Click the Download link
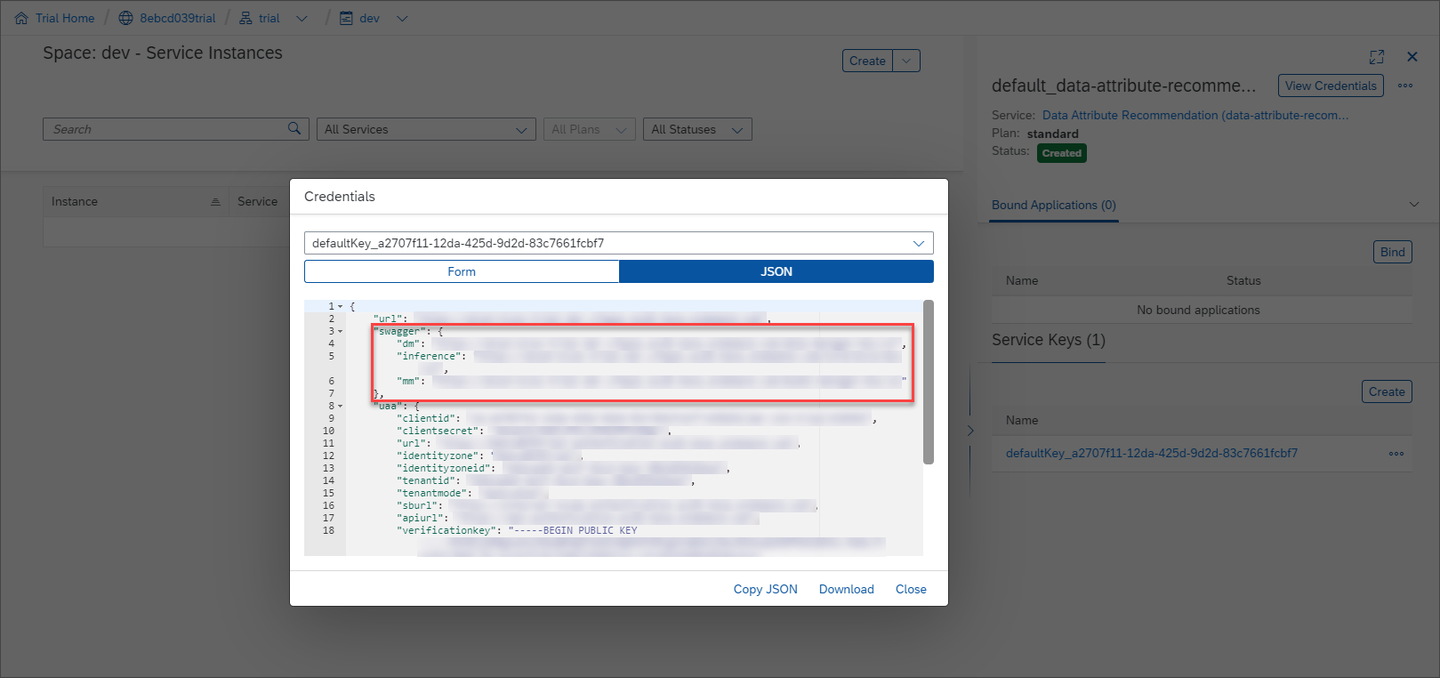The width and height of the screenshot is (1440, 678). [846, 589]
